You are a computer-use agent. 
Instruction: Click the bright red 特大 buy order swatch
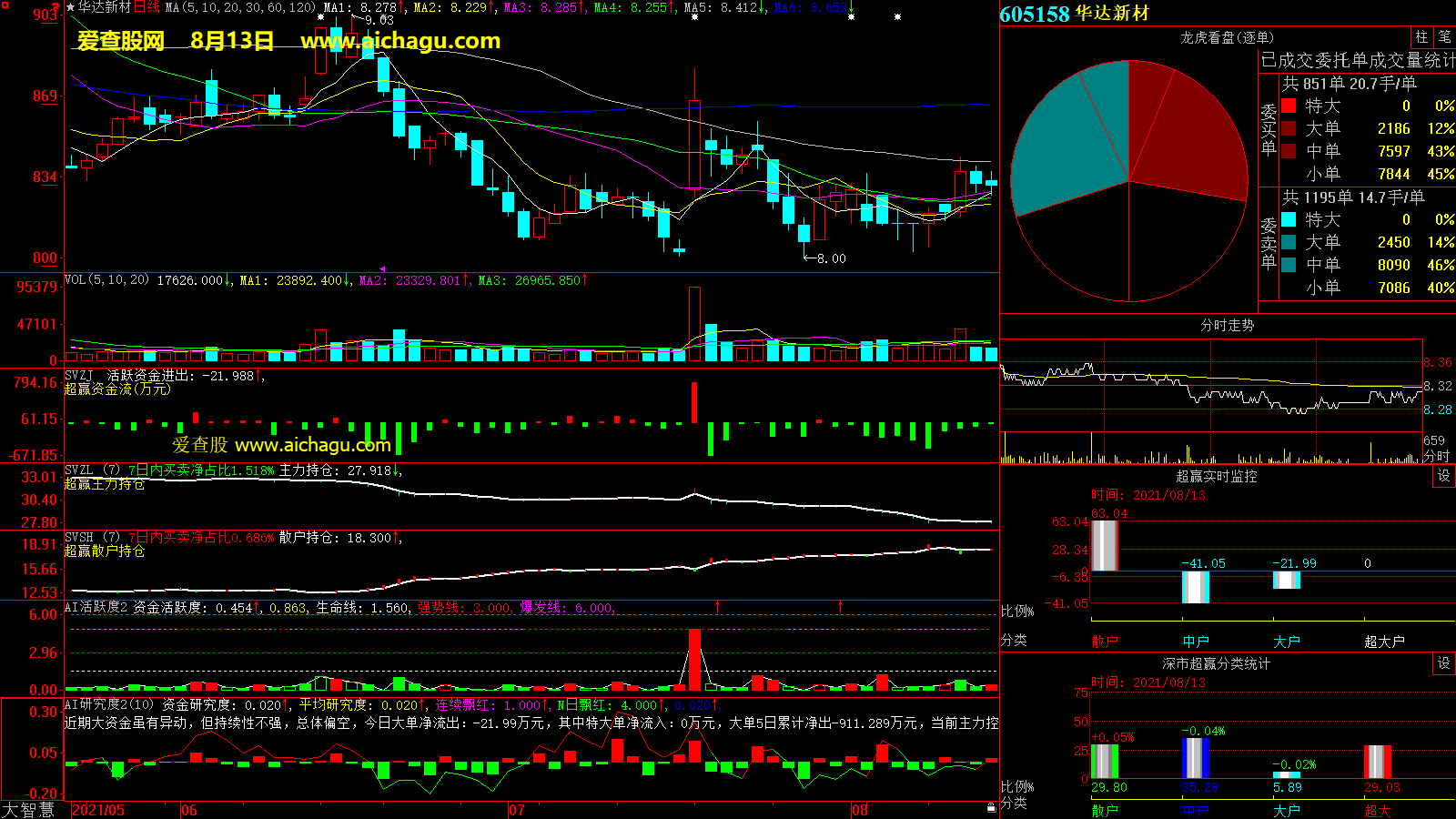(1289, 106)
